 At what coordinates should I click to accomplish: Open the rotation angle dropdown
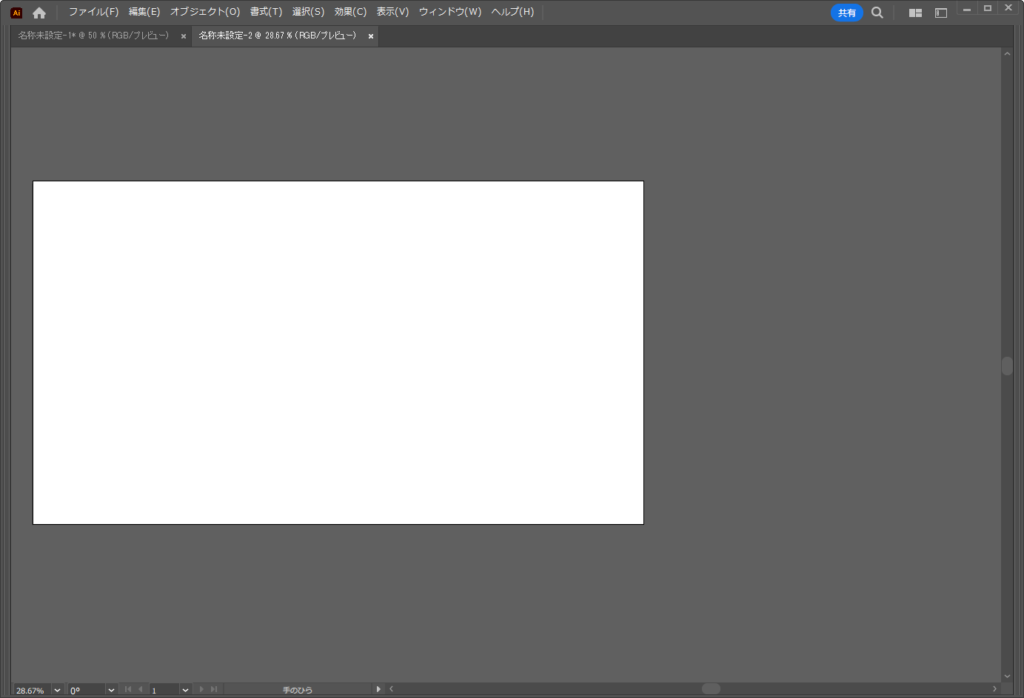point(110,690)
